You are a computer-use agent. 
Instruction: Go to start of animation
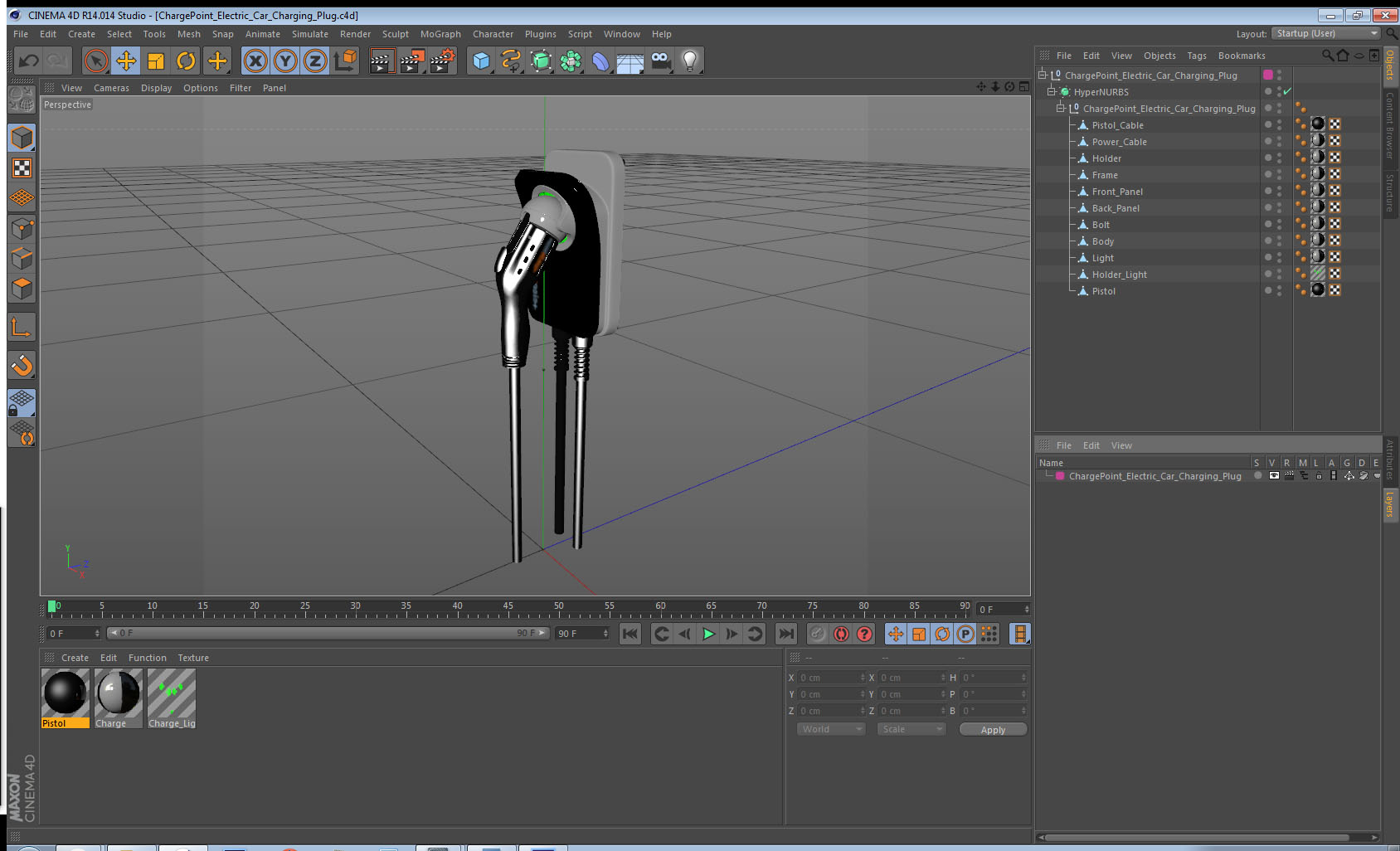pos(630,634)
